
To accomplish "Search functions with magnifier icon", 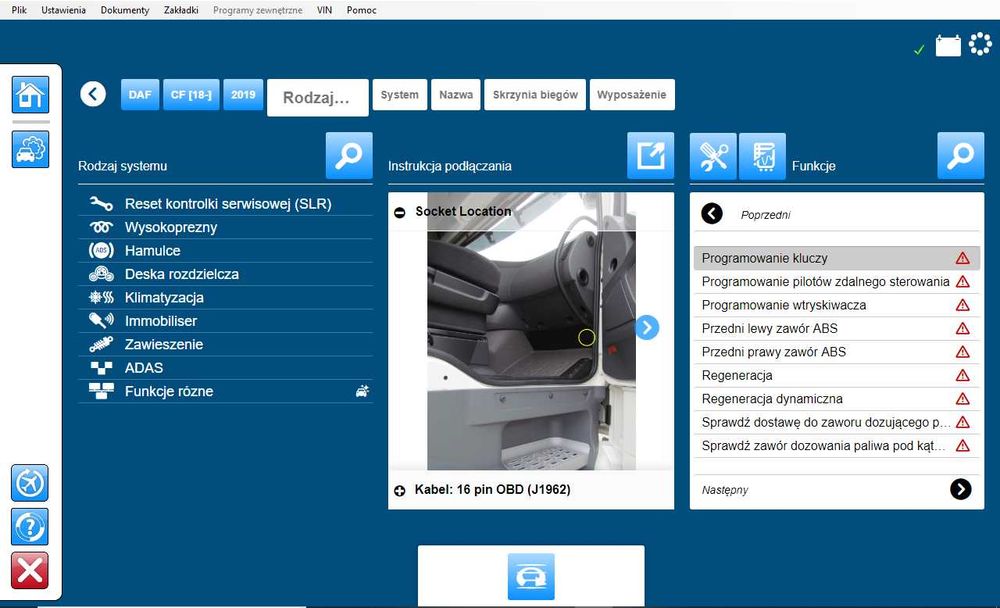I will click(960, 156).
